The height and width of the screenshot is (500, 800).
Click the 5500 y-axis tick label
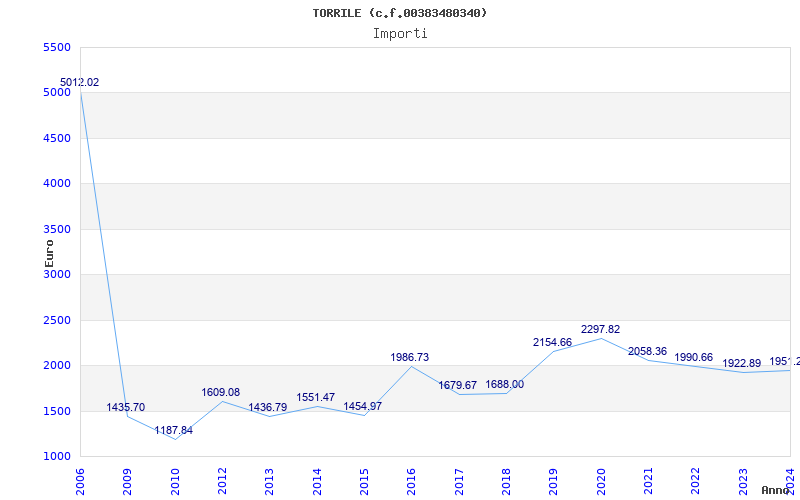pos(57,47)
